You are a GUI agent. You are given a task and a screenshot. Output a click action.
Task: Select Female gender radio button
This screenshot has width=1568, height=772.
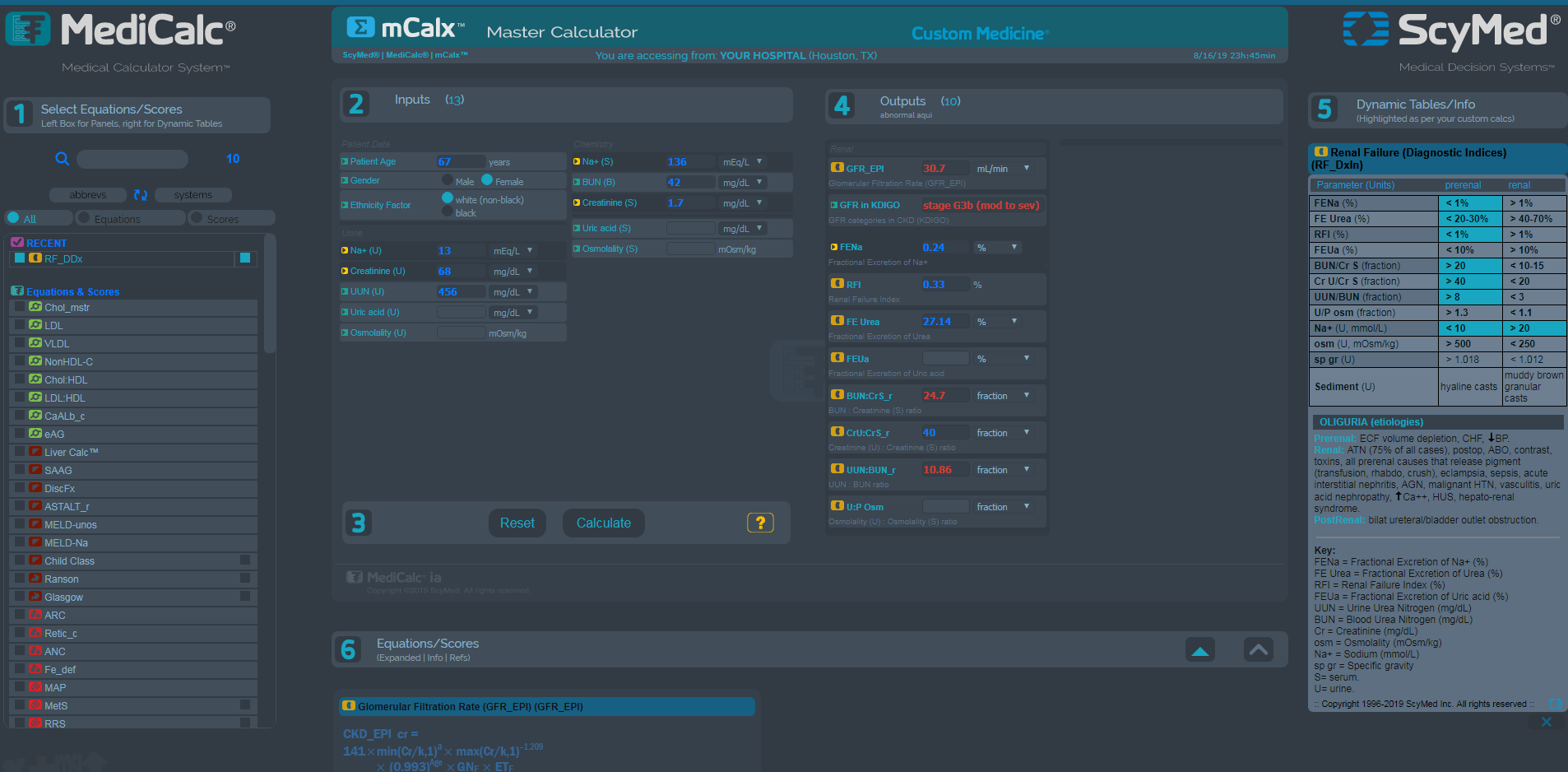487,180
